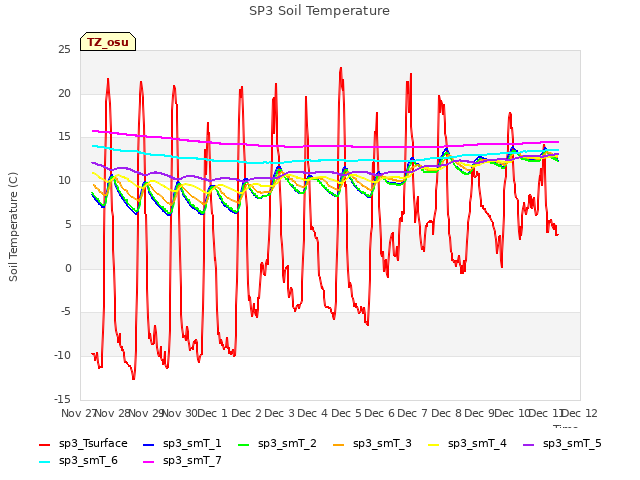The image size is (640, 480).
Task: Click the 25 y-axis tick label
Action: (x=64, y=49)
